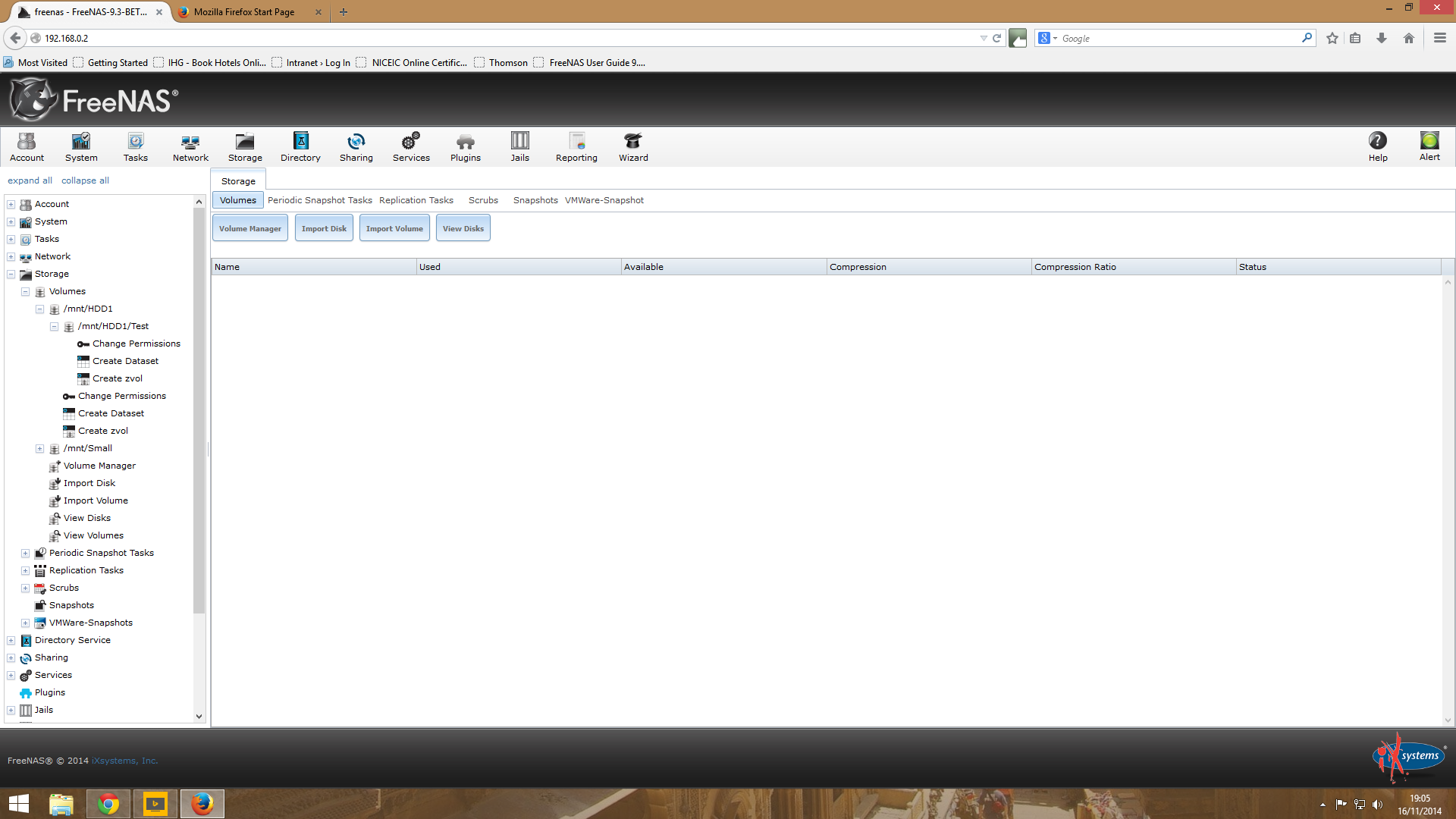The height and width of the screenshot is (819, 1456).
Task: Open the Directory toolbar icon
Action: point(300,146)
